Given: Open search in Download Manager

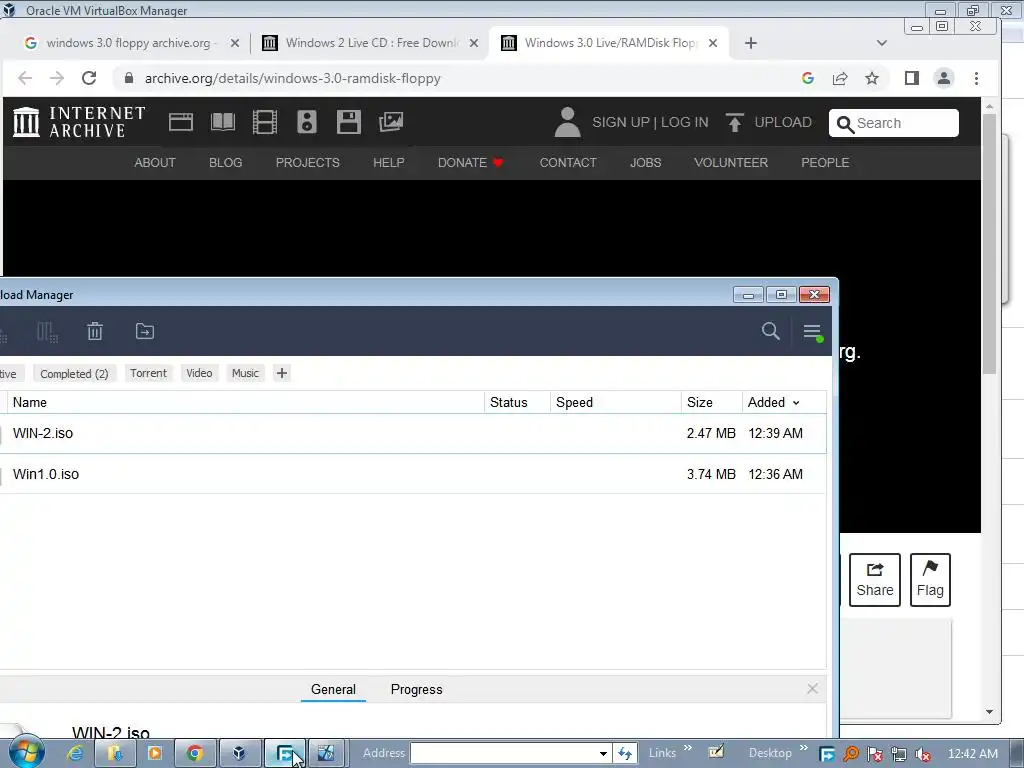Looking at the screenshot, I should point(771,331).
